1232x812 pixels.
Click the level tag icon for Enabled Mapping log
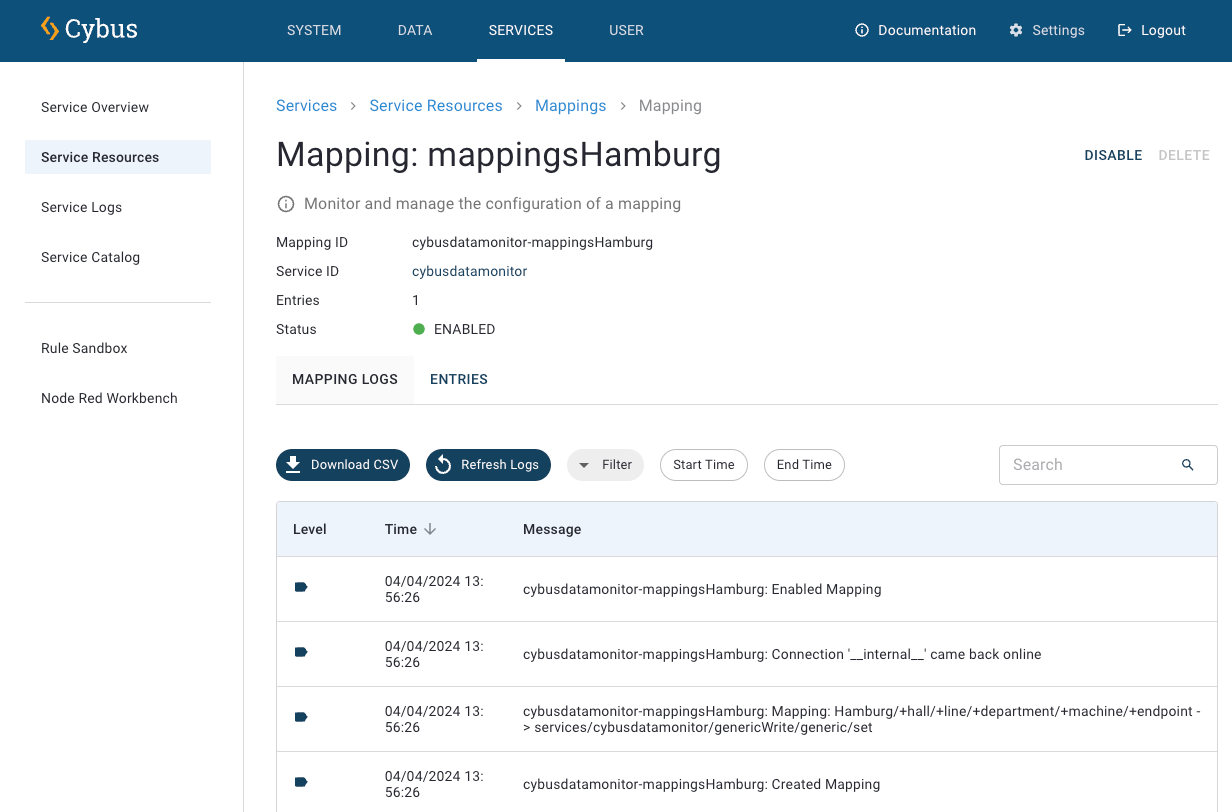click(x=301, y=587)
